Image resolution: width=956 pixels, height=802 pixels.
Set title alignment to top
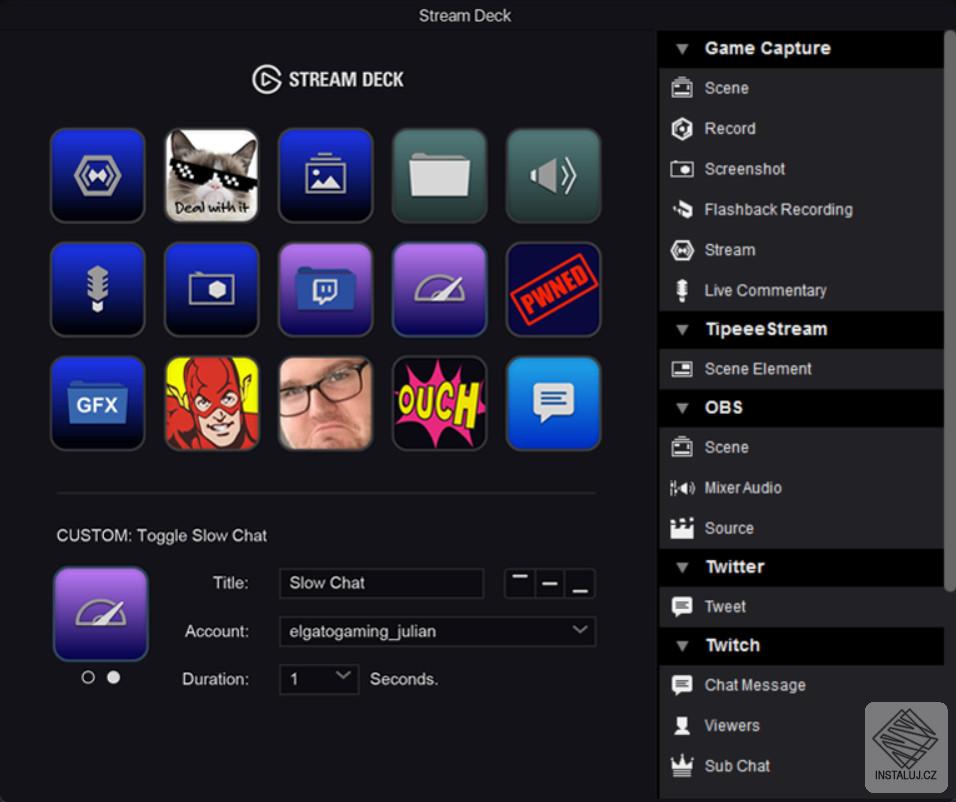click(x=520, y=583)
